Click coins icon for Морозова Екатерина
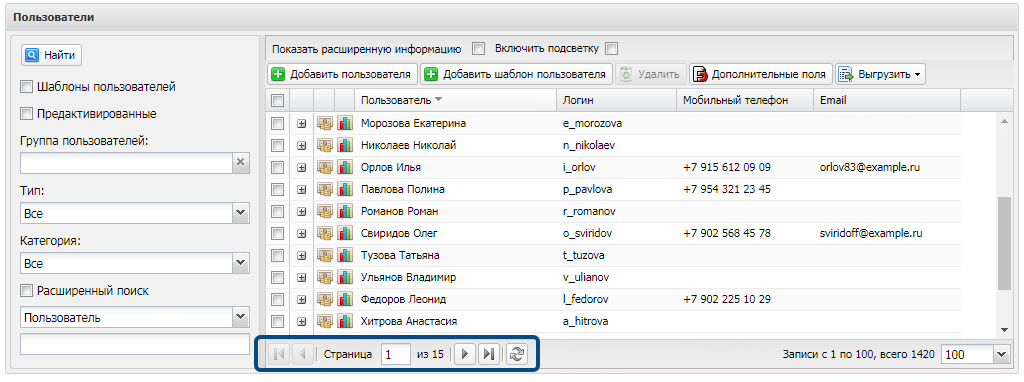The height and width of the screenshot is (382, 1024). [x=325, y=123]
